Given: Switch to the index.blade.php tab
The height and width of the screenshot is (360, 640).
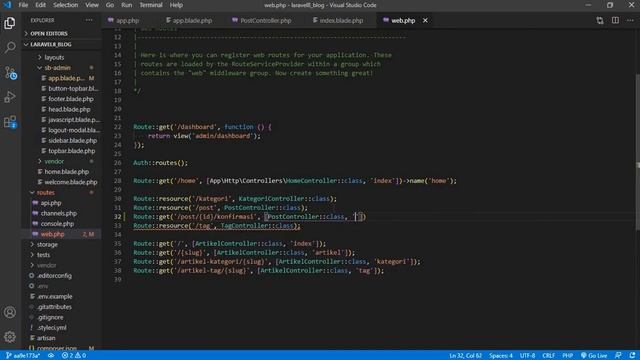Looking at the screenshot, I should coord(341,20).
